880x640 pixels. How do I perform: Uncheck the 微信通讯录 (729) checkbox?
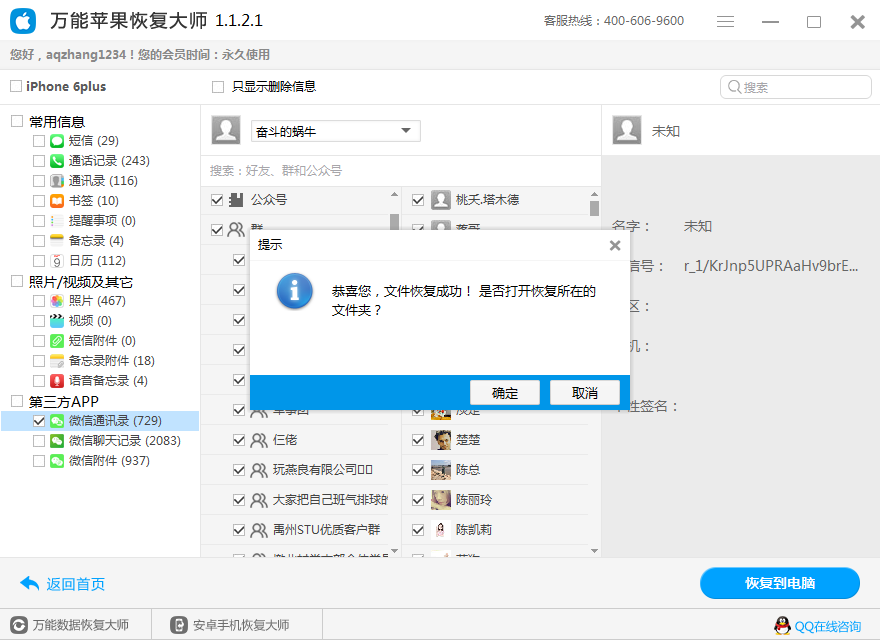[x=39, y=420]
